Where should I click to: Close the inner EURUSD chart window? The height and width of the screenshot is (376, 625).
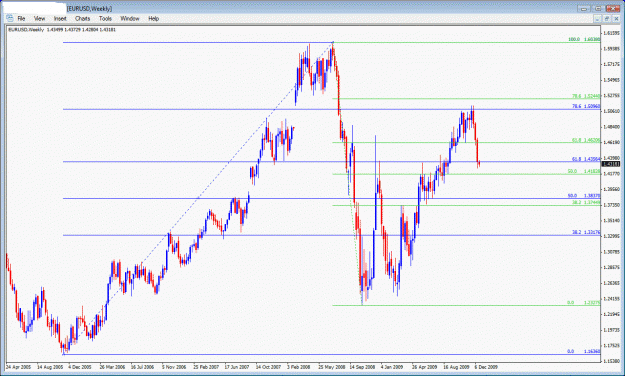tap(616, 18)
